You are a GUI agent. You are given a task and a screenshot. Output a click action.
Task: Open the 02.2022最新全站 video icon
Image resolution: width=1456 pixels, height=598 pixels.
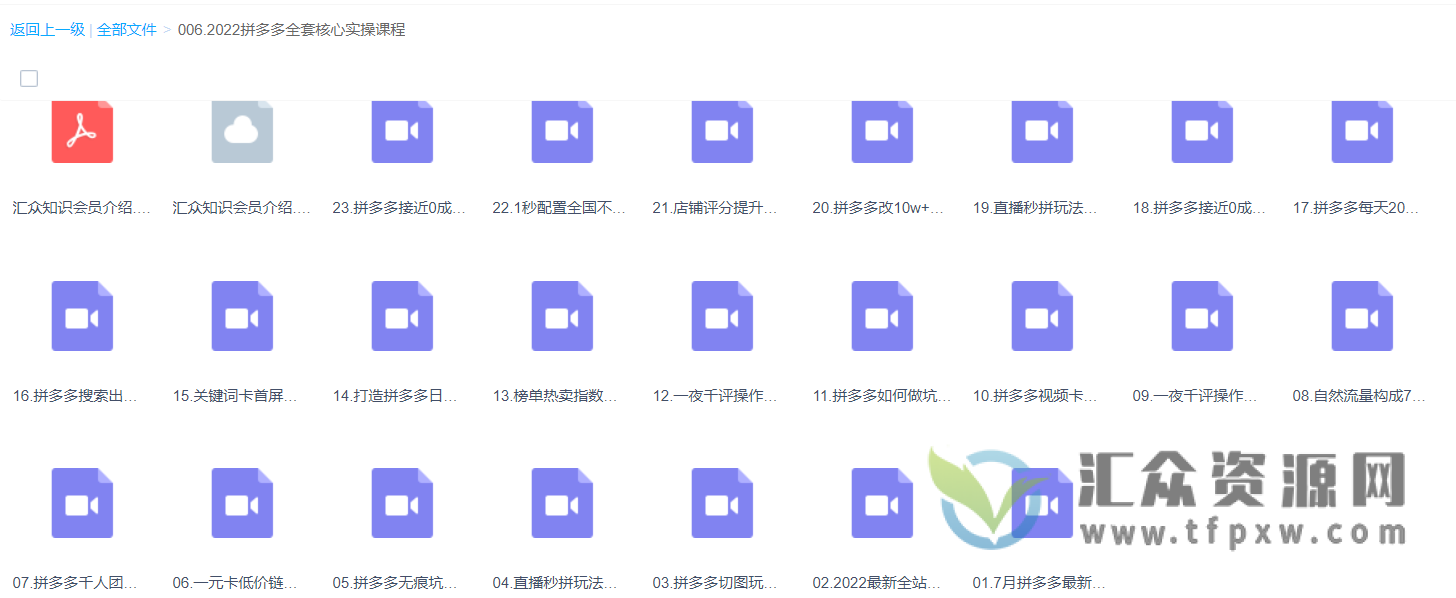(882, 503)
